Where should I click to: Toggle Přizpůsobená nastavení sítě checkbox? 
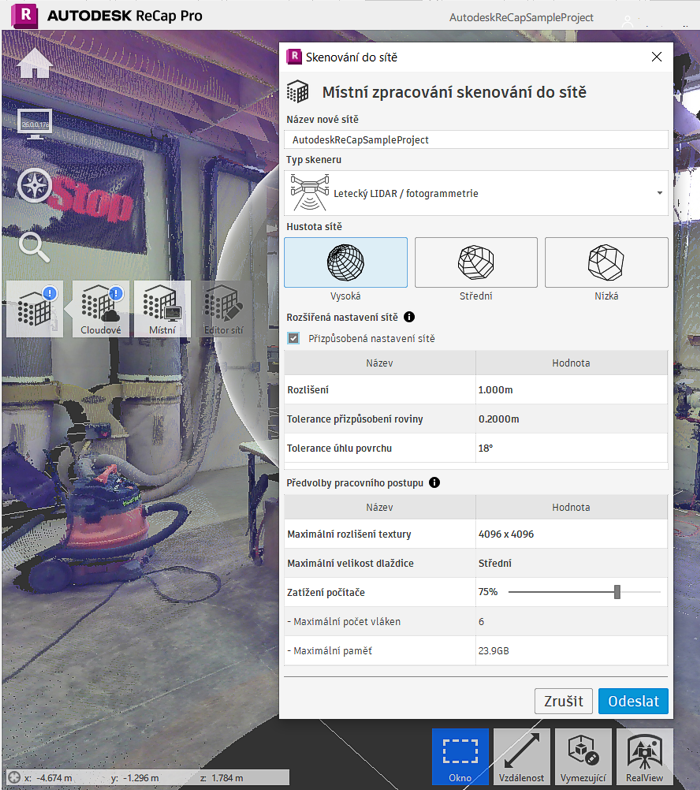[293, 339]
